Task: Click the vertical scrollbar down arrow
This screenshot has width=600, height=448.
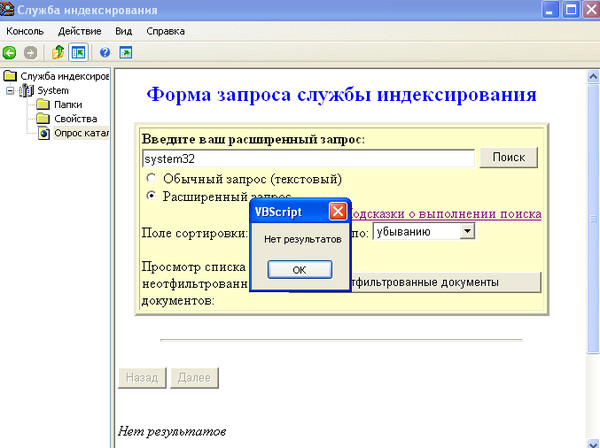Action: (593, 443)
